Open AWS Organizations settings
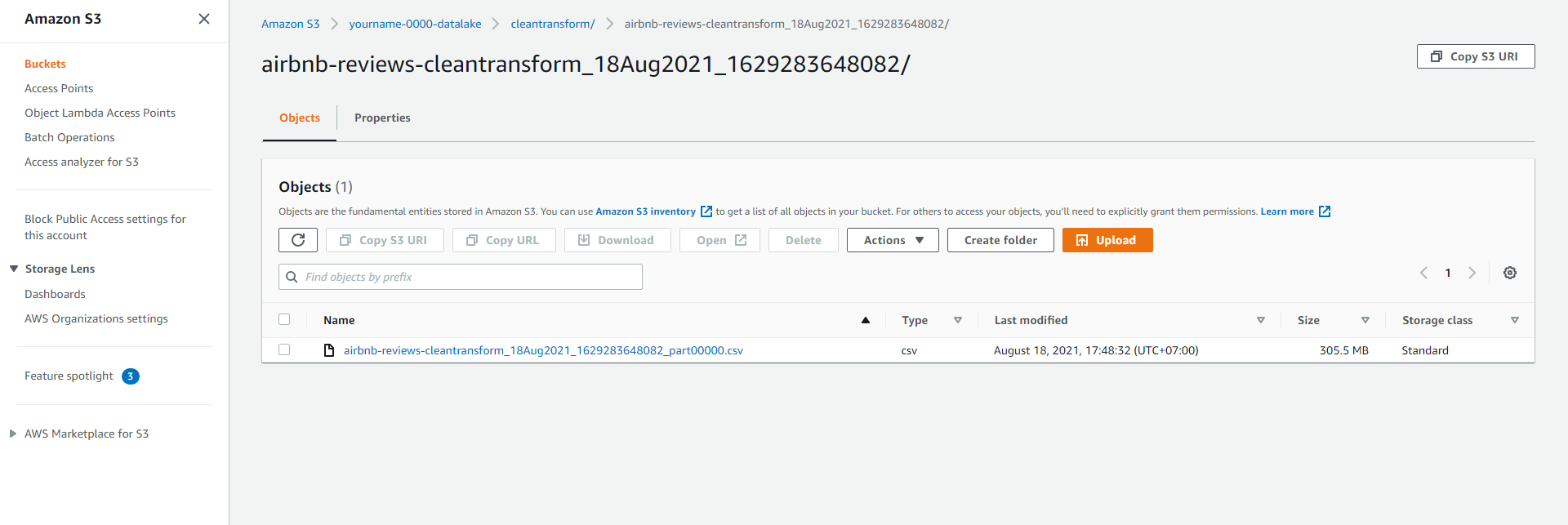The image size is (1568, 525). pyautogui.click(x=96, y=318)
